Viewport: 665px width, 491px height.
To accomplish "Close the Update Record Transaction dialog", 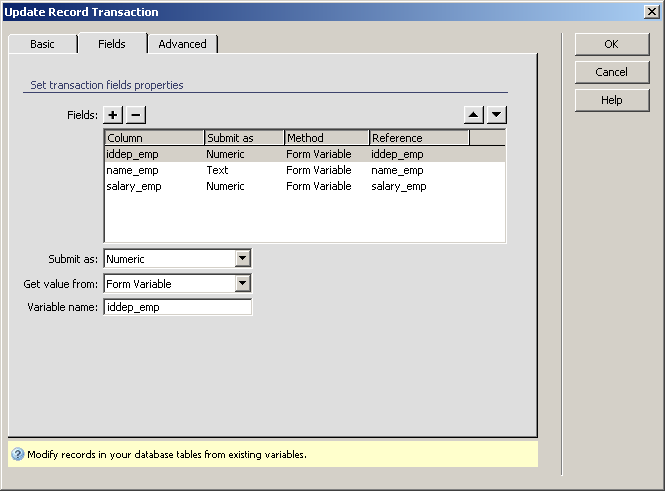I will click(651, 12).
